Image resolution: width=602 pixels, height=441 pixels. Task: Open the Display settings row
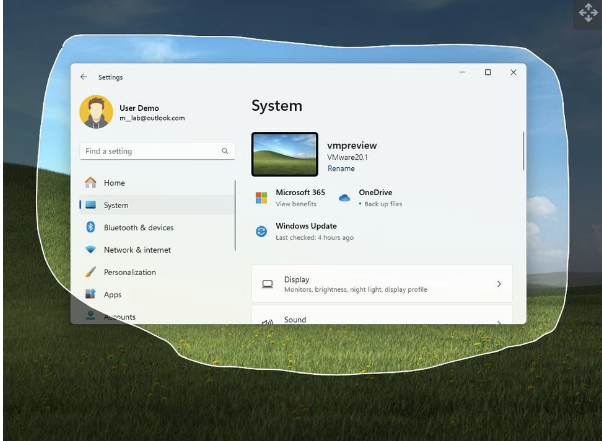(x=382, y=284)
